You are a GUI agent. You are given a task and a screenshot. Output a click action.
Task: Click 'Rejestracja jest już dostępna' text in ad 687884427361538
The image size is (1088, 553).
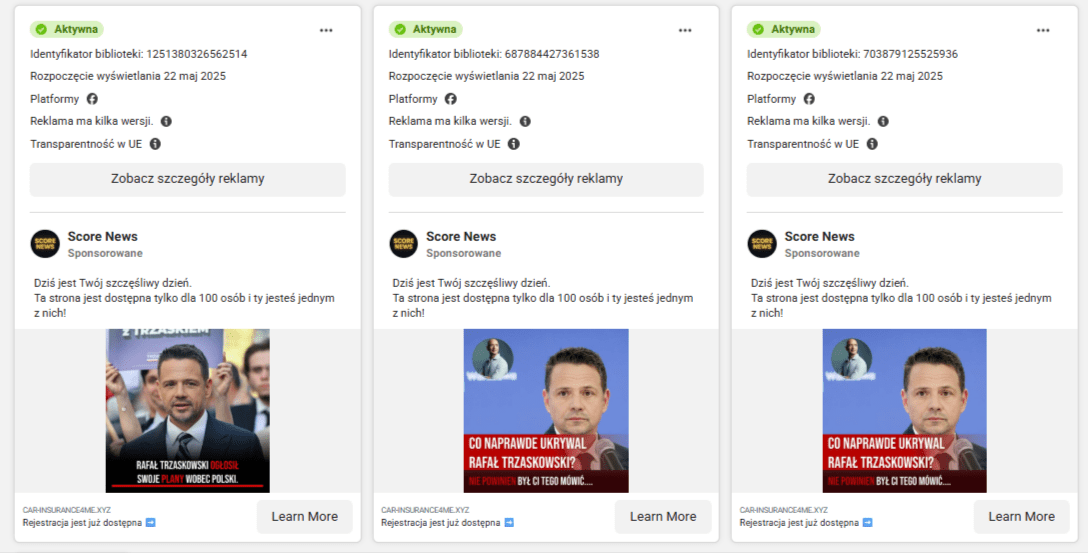(x=441, y=522)
